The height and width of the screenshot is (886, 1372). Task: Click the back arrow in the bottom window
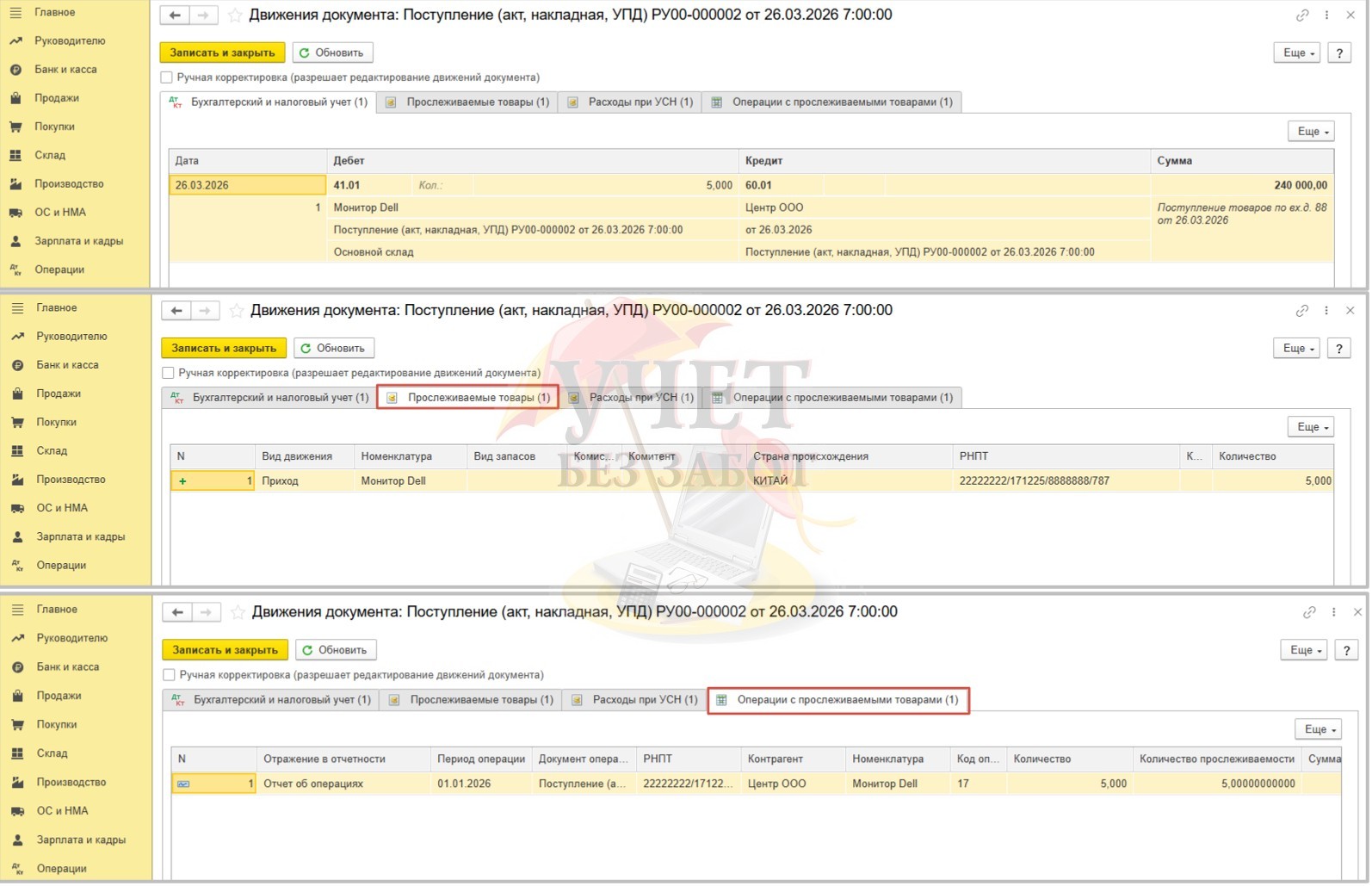pos(178,613)
